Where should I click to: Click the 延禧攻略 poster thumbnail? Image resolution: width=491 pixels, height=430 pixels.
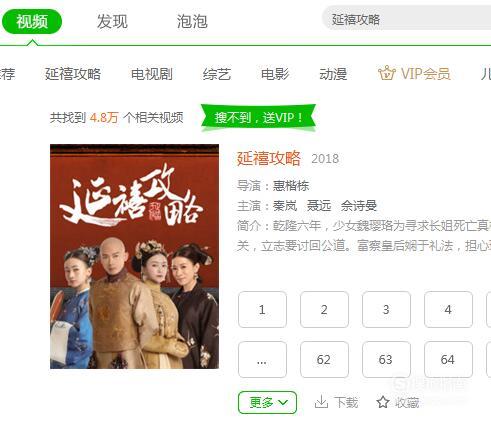[134, 256]
